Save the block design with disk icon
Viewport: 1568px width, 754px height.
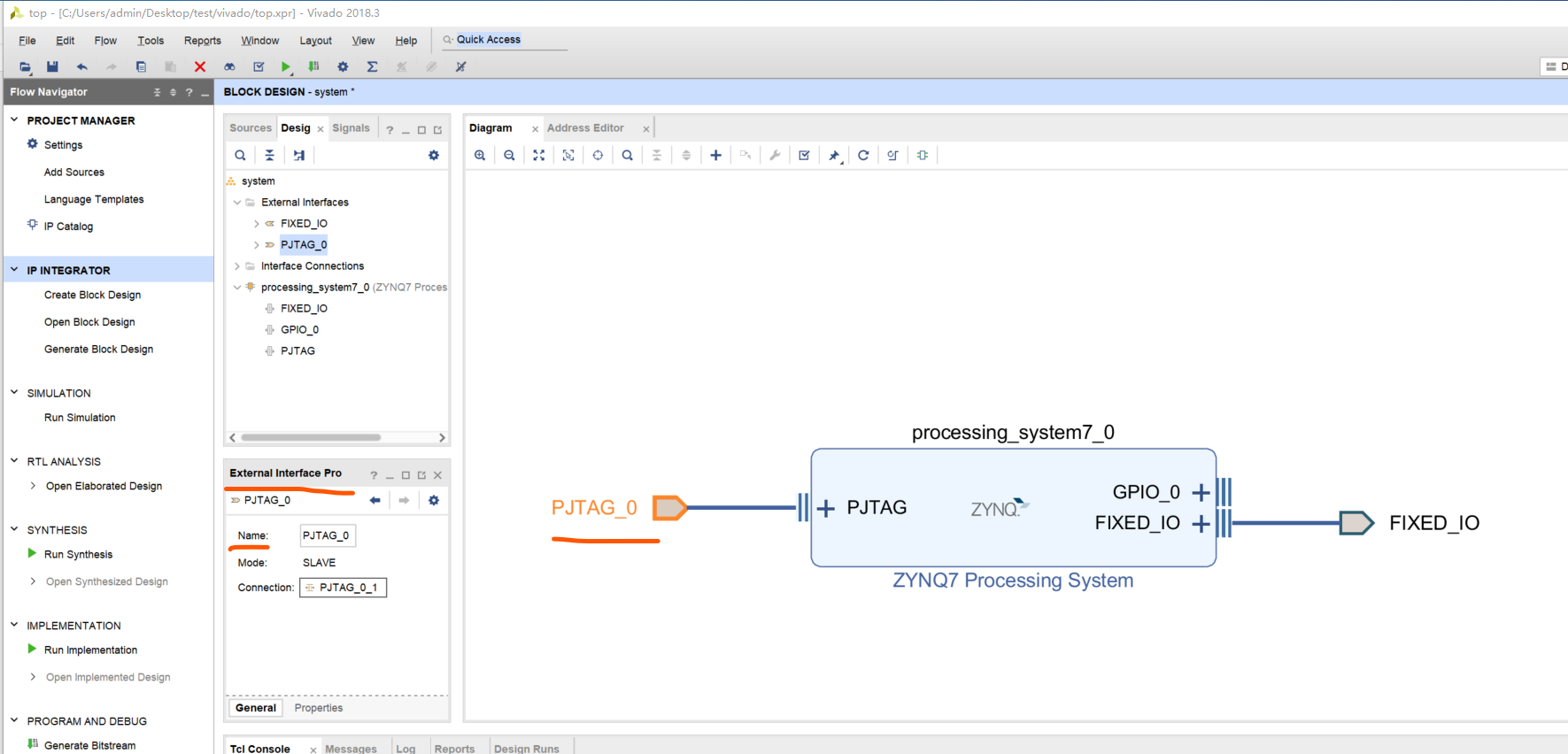pyautogui.click(x=52, y=66)
